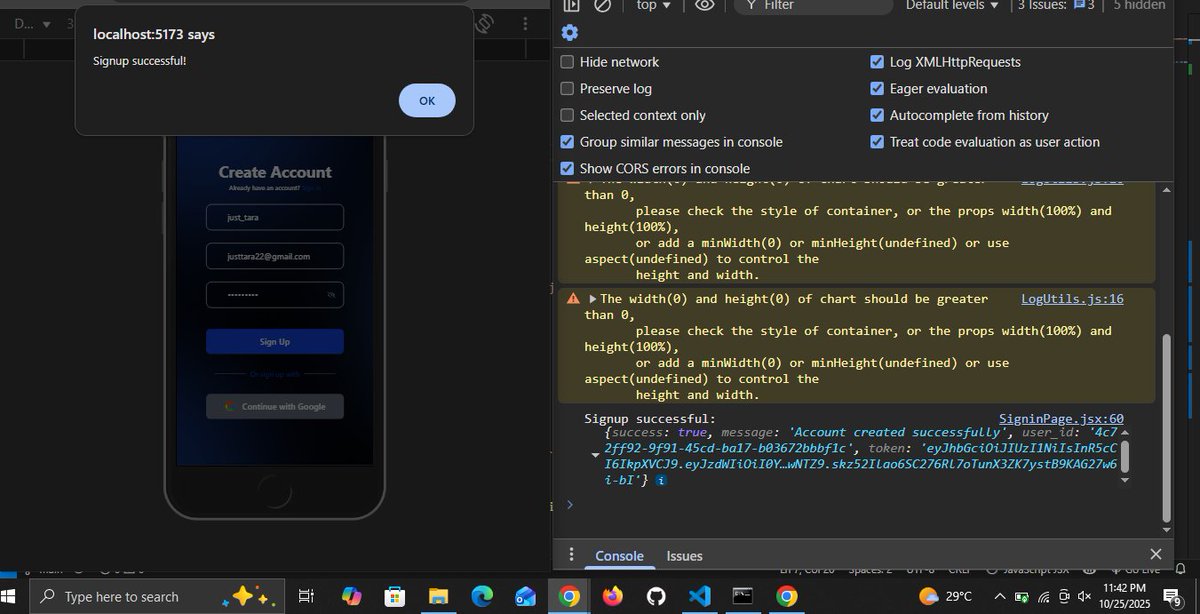Open second Chrome icon right of terminal
Image resolution: width=1200 pixels, height=614 pixels.
point(787,596)
